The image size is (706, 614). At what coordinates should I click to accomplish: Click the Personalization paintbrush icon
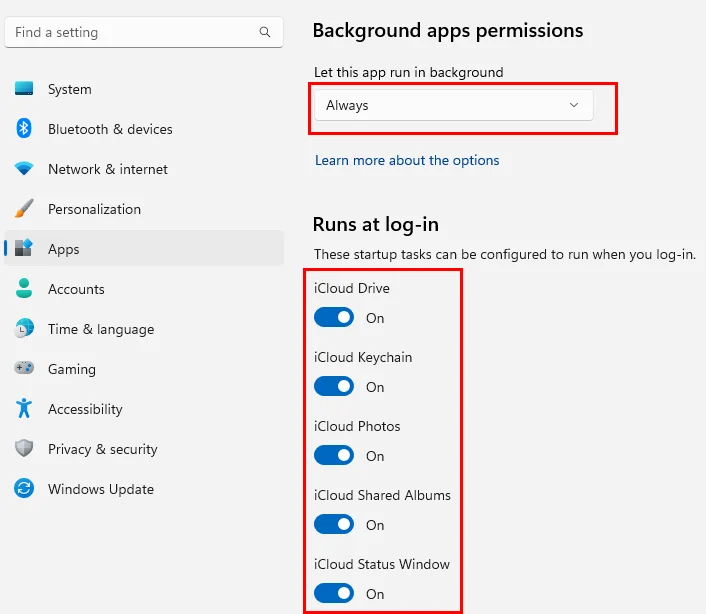[24, 208]
